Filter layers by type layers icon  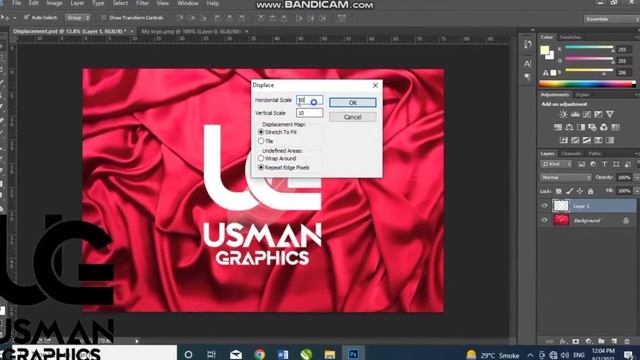pos(604,164)
